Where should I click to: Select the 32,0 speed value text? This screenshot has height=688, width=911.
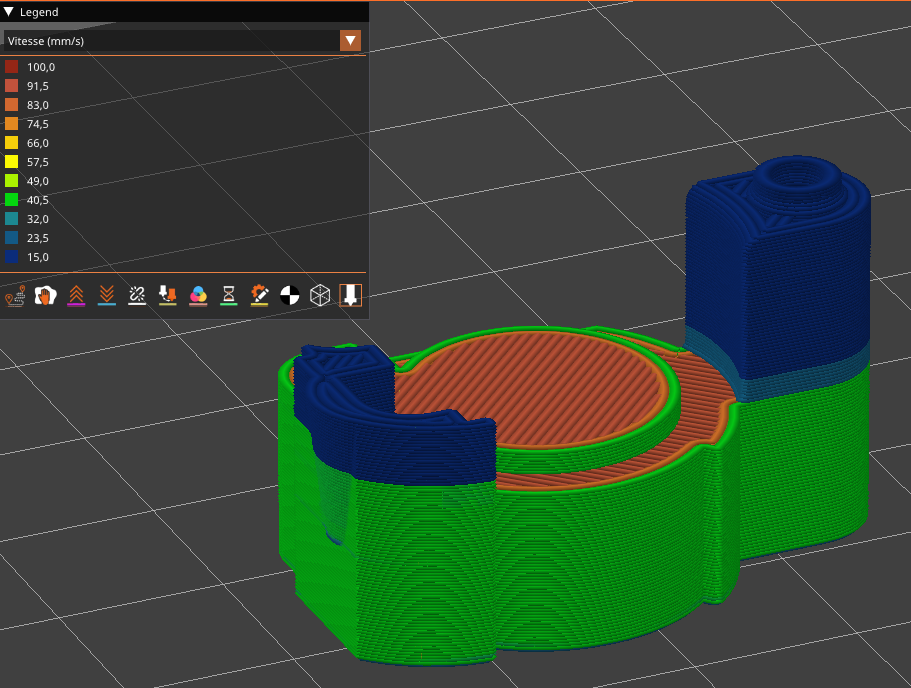click(38, 219)
